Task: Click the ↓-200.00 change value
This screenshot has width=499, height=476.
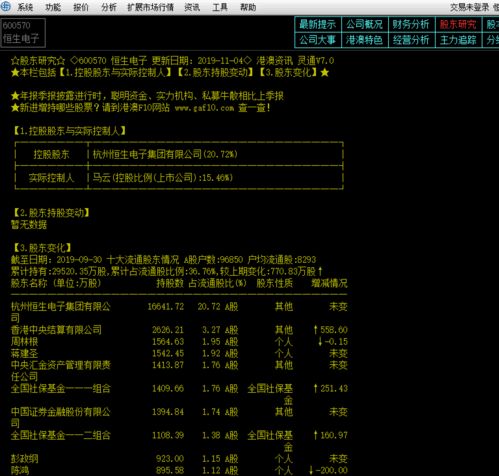Action: pyautogui.click(x=328, y=470)
